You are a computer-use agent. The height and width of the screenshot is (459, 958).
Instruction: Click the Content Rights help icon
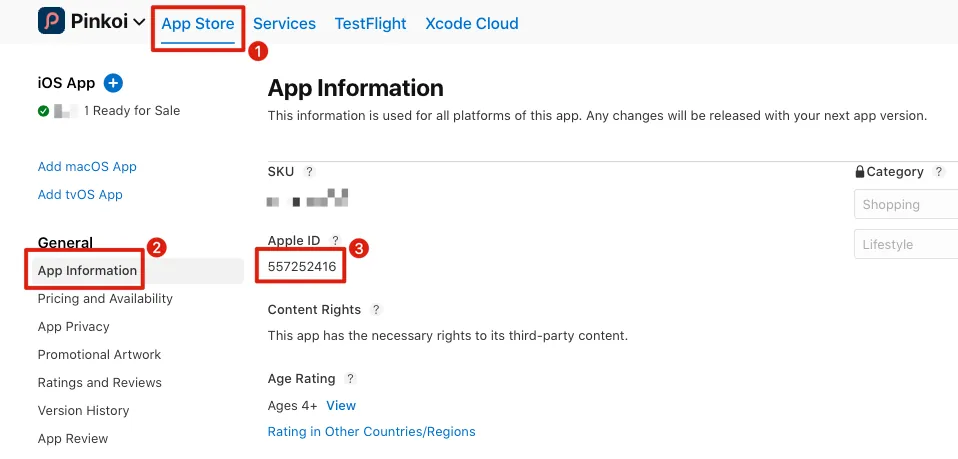(376, 310)
